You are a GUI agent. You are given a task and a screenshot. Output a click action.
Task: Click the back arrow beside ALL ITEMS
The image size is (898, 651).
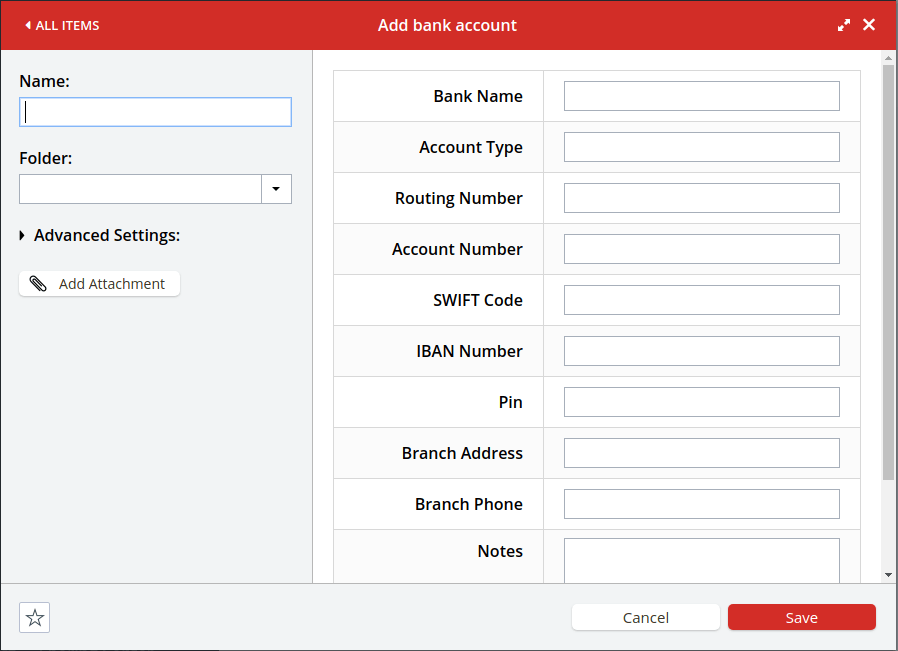pyautogui.click(x=27, y=25)
